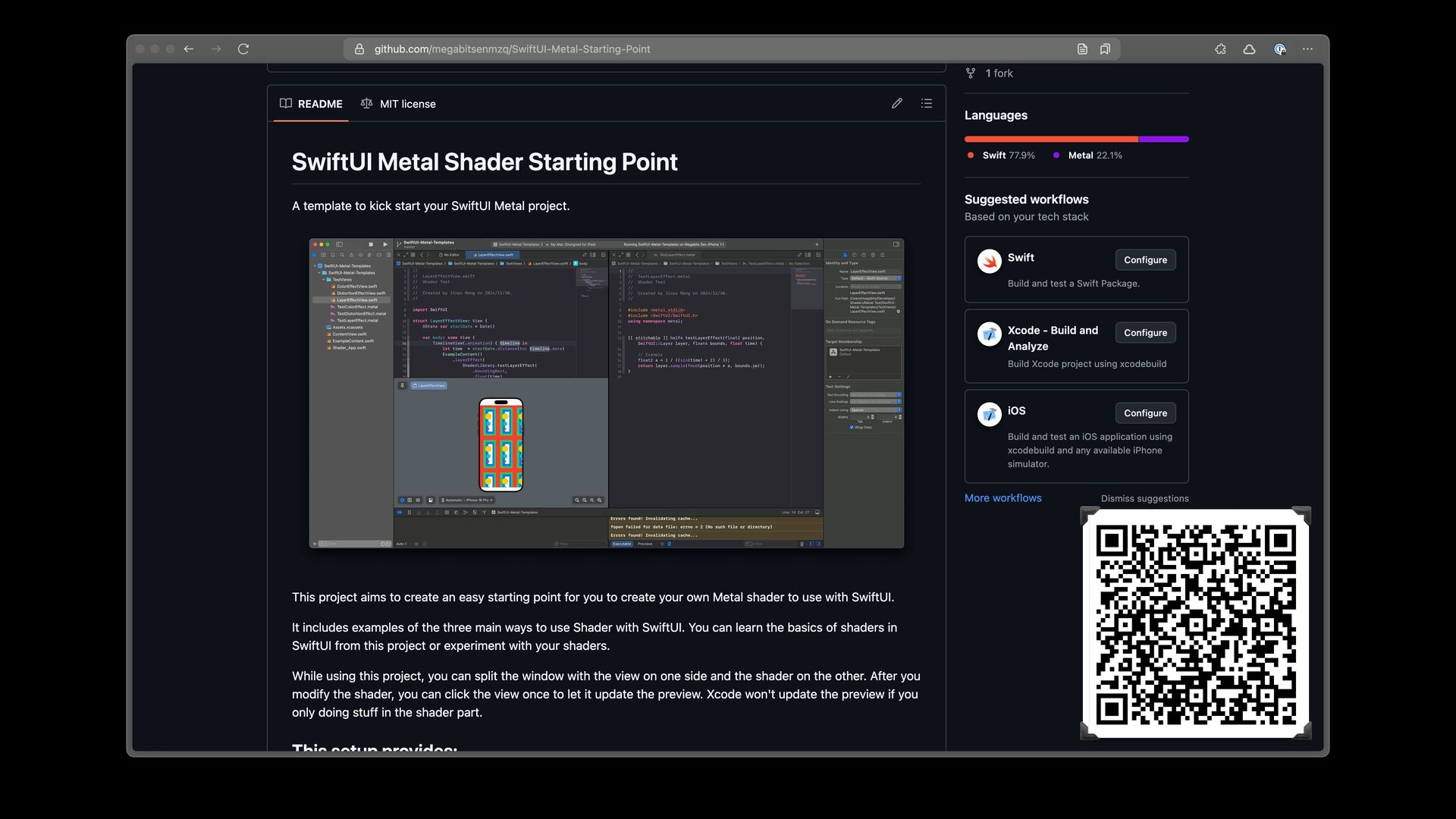Click the iOS workflow logo
This screenshot has width=1456, height=819.
[990, 415]
